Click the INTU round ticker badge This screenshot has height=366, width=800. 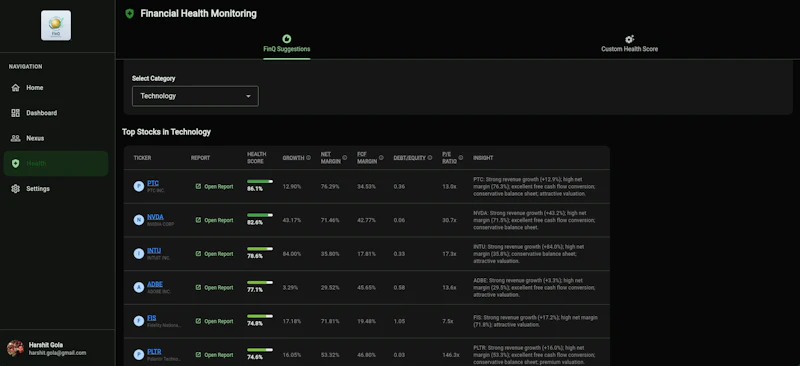point(139,254)
